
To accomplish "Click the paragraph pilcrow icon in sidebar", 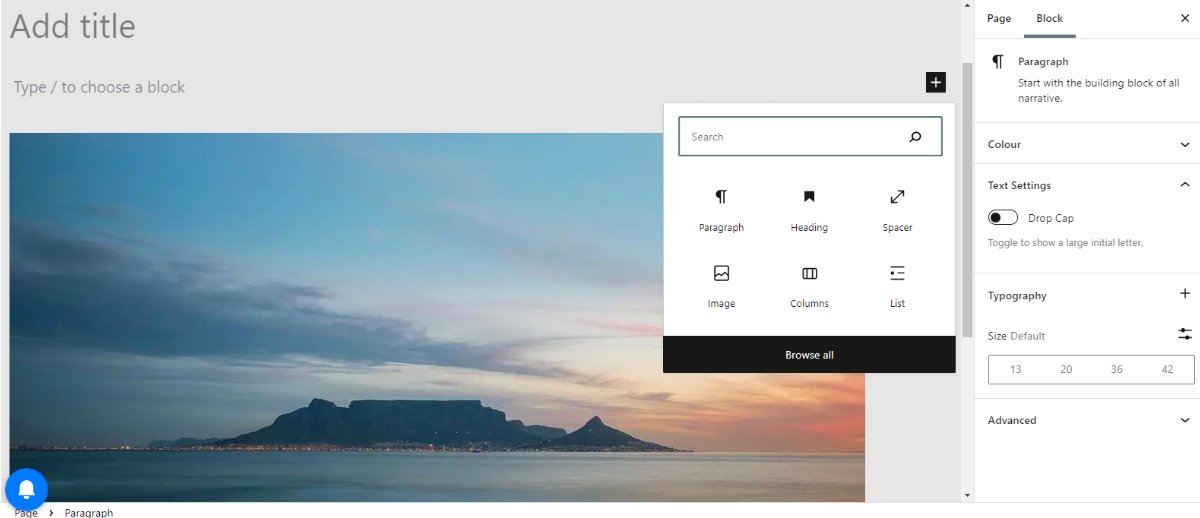I will tap(998, 62).
